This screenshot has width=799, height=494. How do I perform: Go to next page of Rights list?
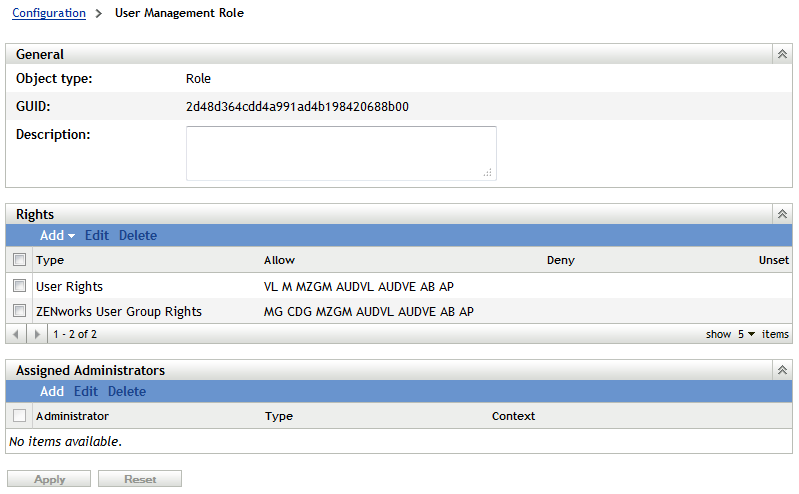(38, 334)
